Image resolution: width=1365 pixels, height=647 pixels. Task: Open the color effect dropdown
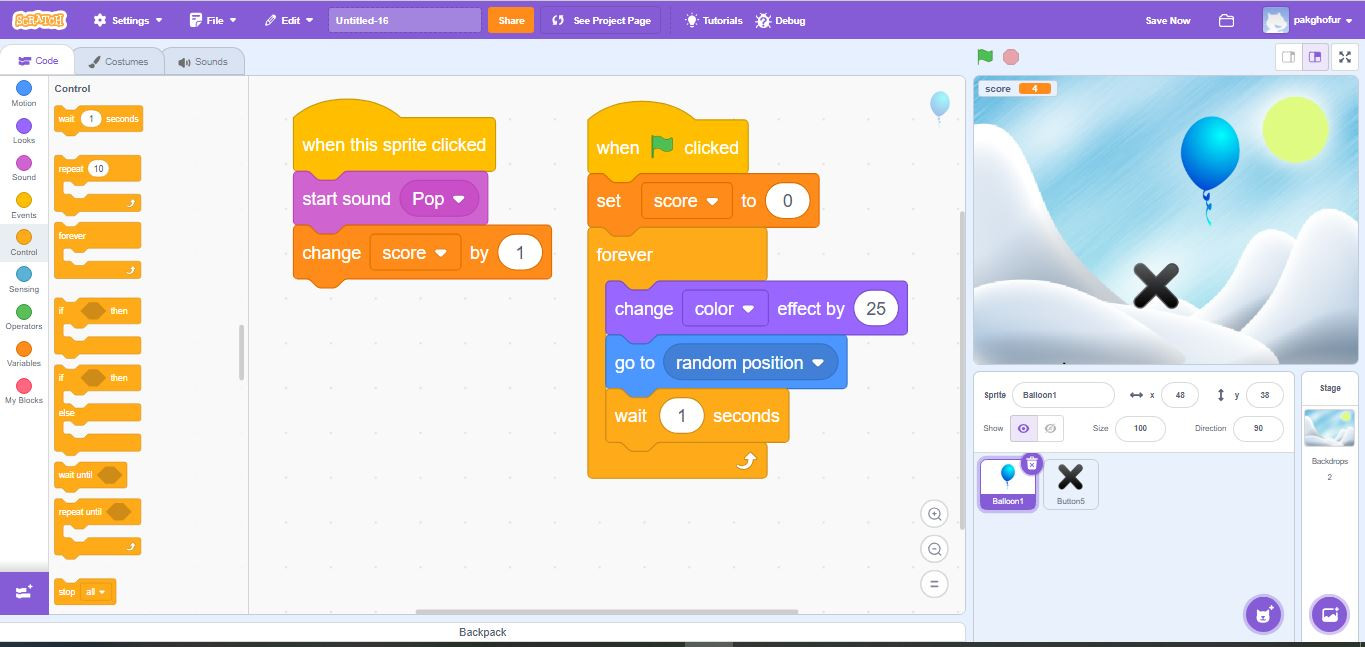click(748, 309)
